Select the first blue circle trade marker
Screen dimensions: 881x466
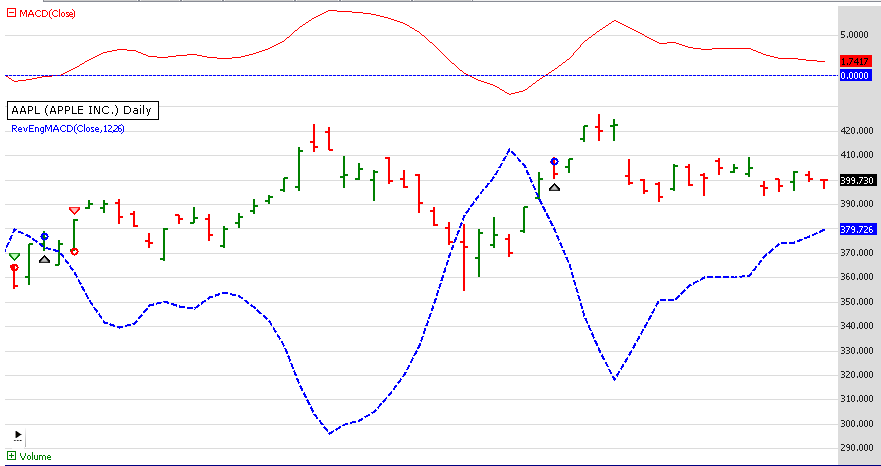tap(44, 237)
